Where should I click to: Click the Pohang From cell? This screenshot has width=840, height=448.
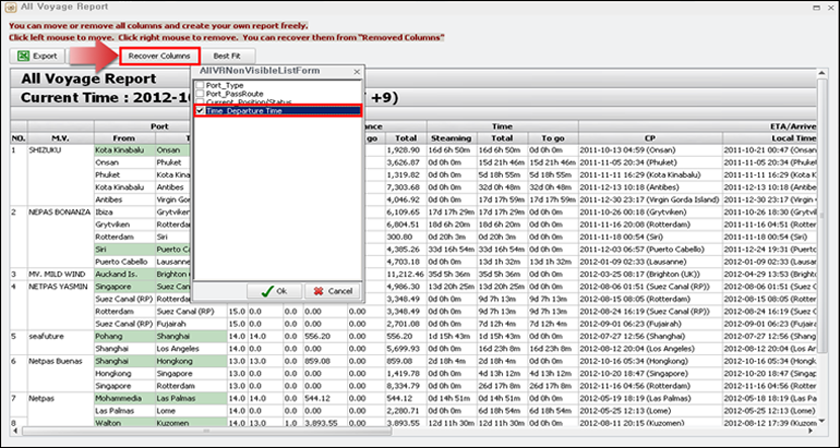click(124, 336)
